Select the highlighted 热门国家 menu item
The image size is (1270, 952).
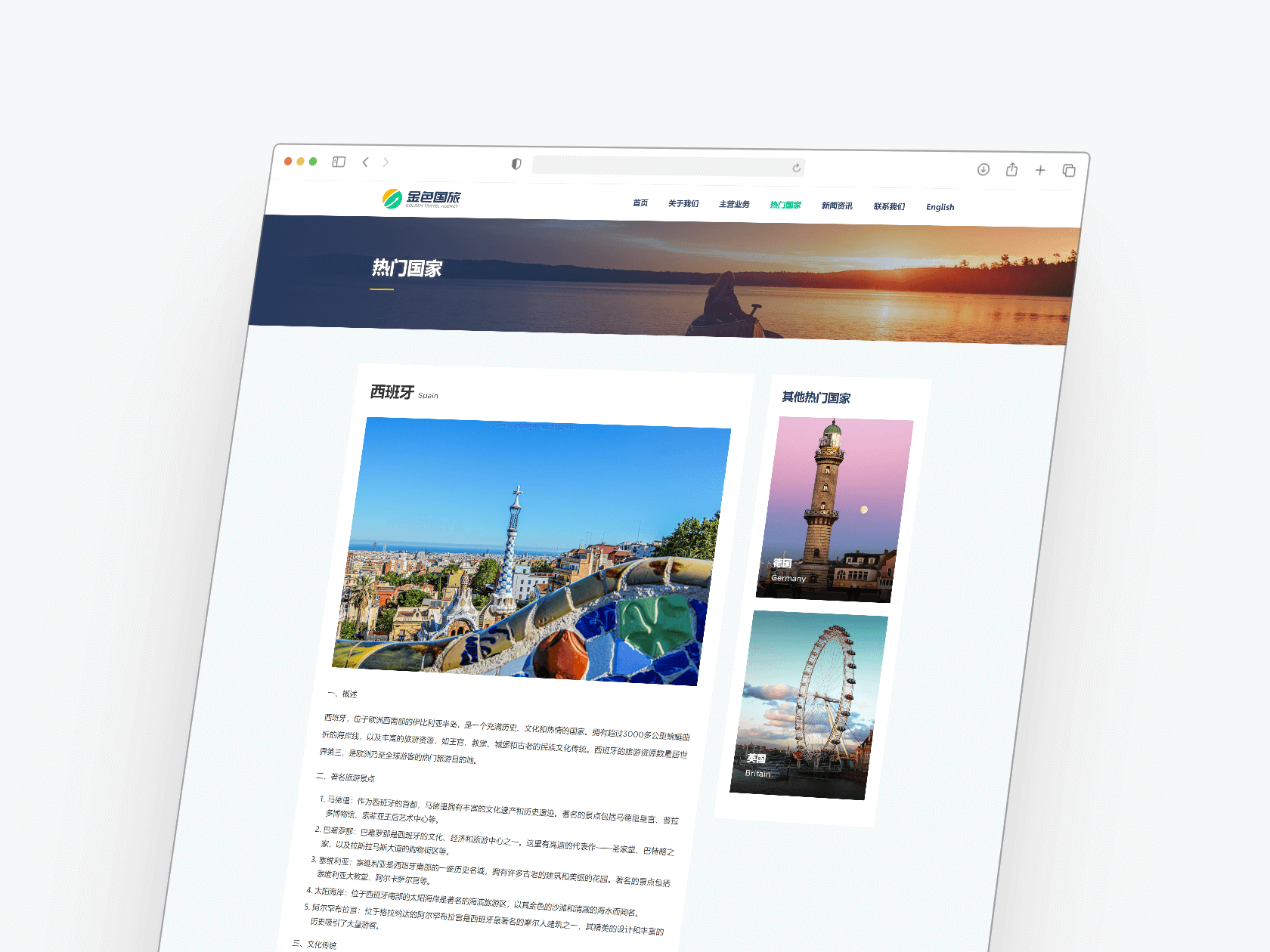coord(785,205)
